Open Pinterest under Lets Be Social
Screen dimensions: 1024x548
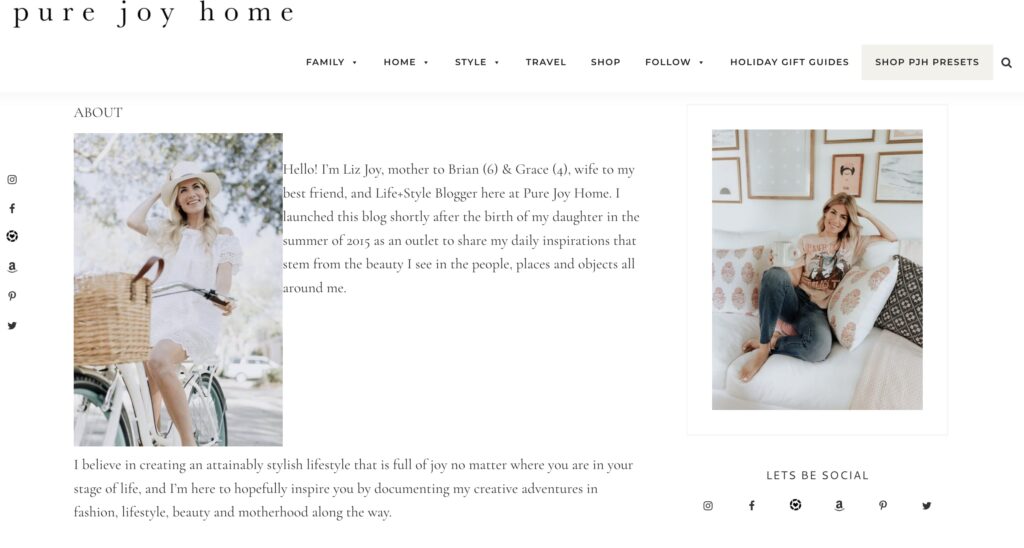pos(882,506)
